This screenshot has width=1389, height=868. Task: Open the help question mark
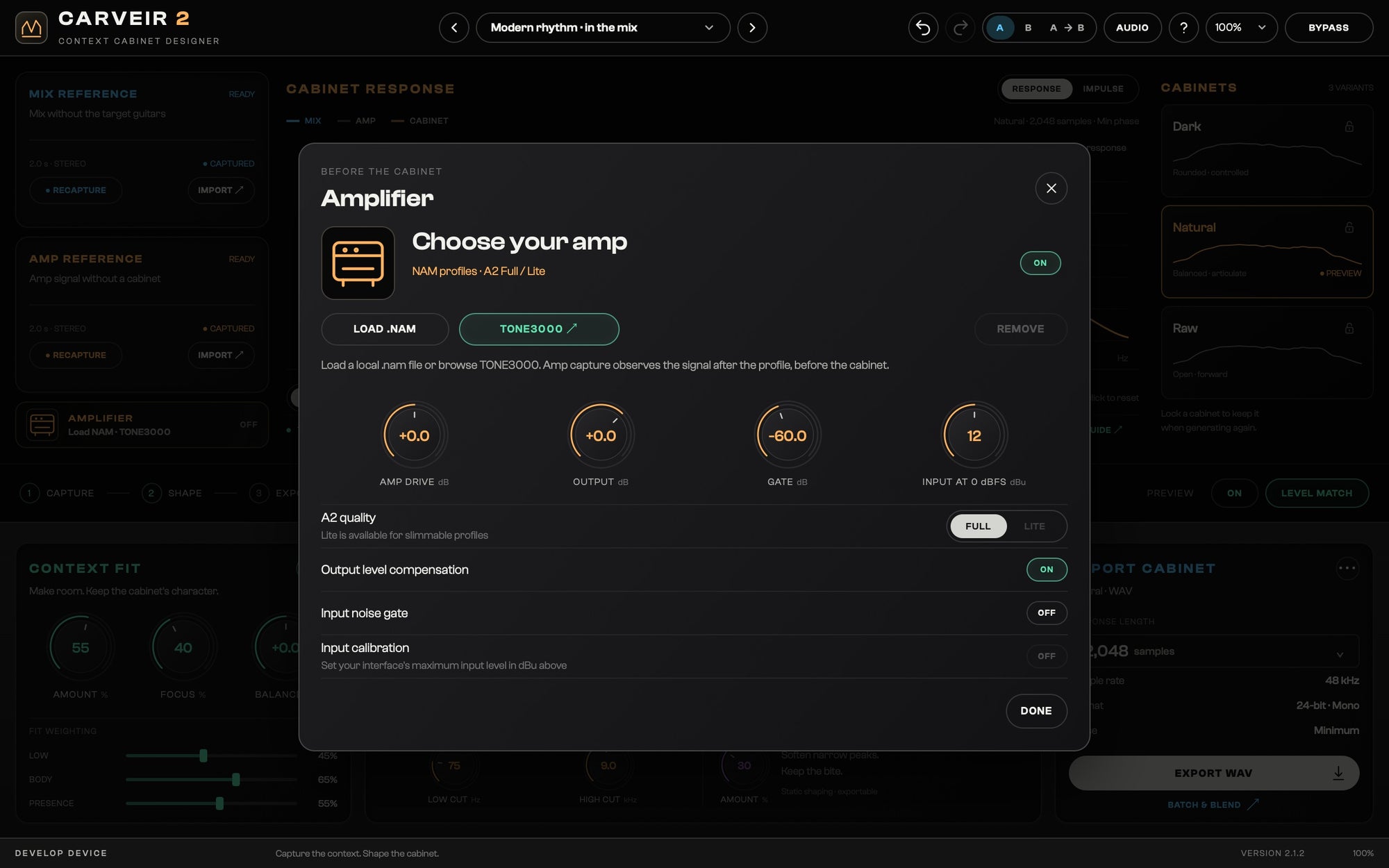1183,28
